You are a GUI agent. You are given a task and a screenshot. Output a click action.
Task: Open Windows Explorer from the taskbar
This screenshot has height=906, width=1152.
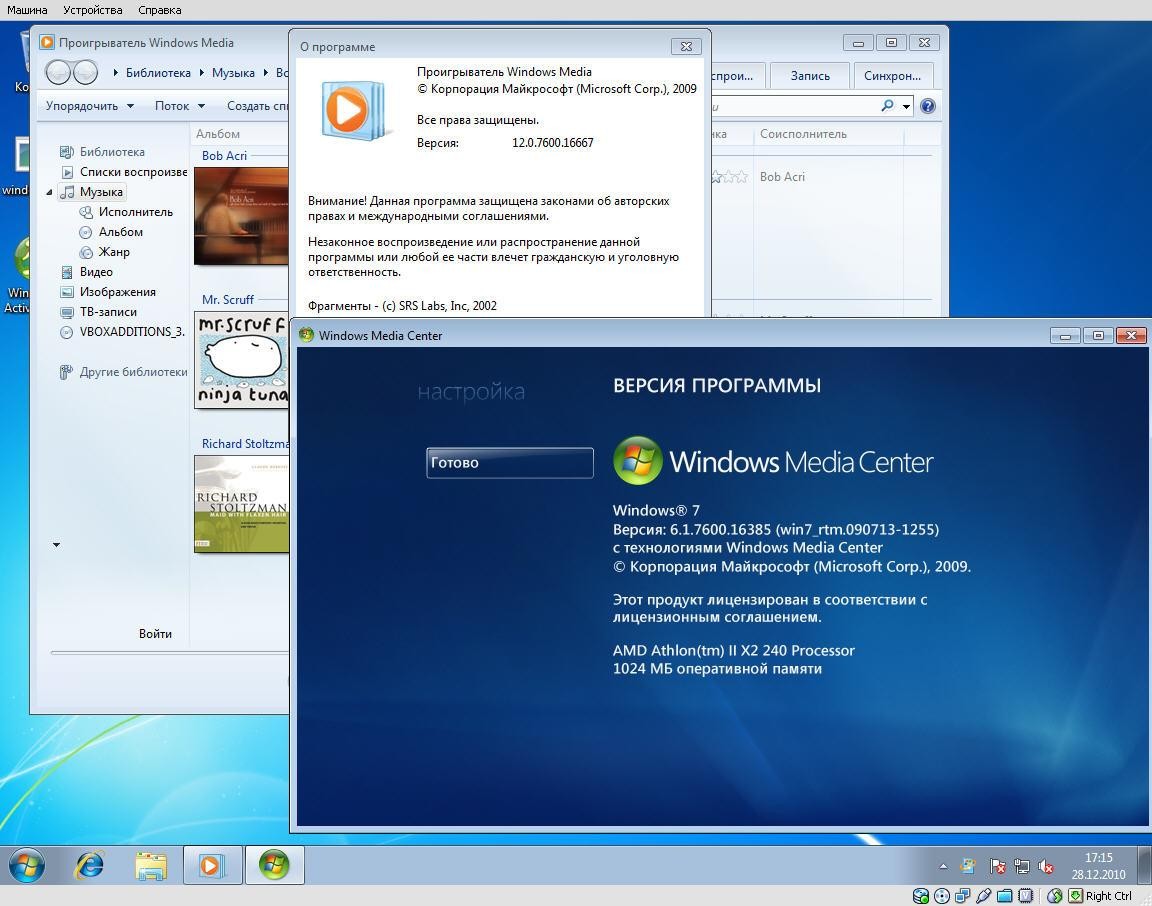pyautogui.click(x=151, y=866)
